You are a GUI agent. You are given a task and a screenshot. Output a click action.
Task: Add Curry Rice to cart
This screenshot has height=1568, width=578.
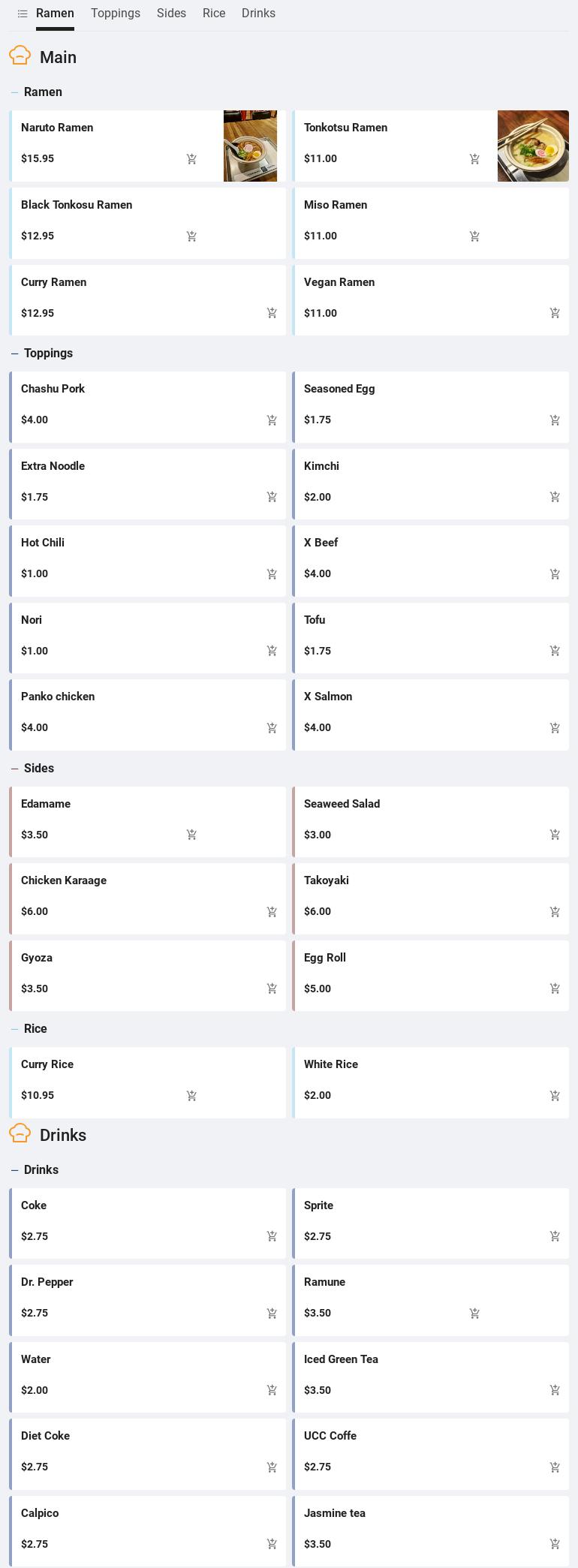191,1096
